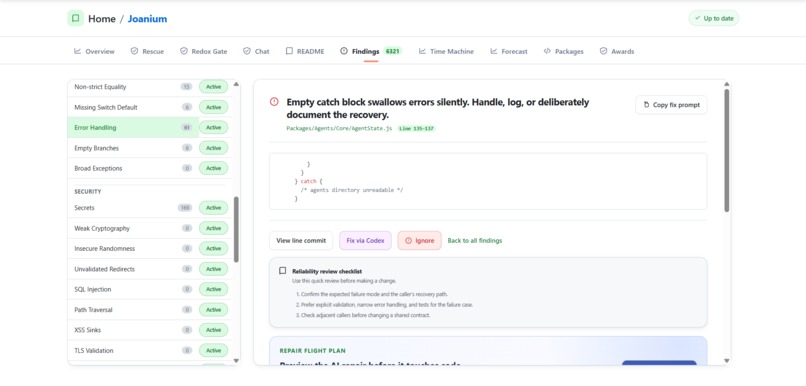Screen dimensions: 806x386
Task: Select the Error Handling category
Action: pos(133,127)
